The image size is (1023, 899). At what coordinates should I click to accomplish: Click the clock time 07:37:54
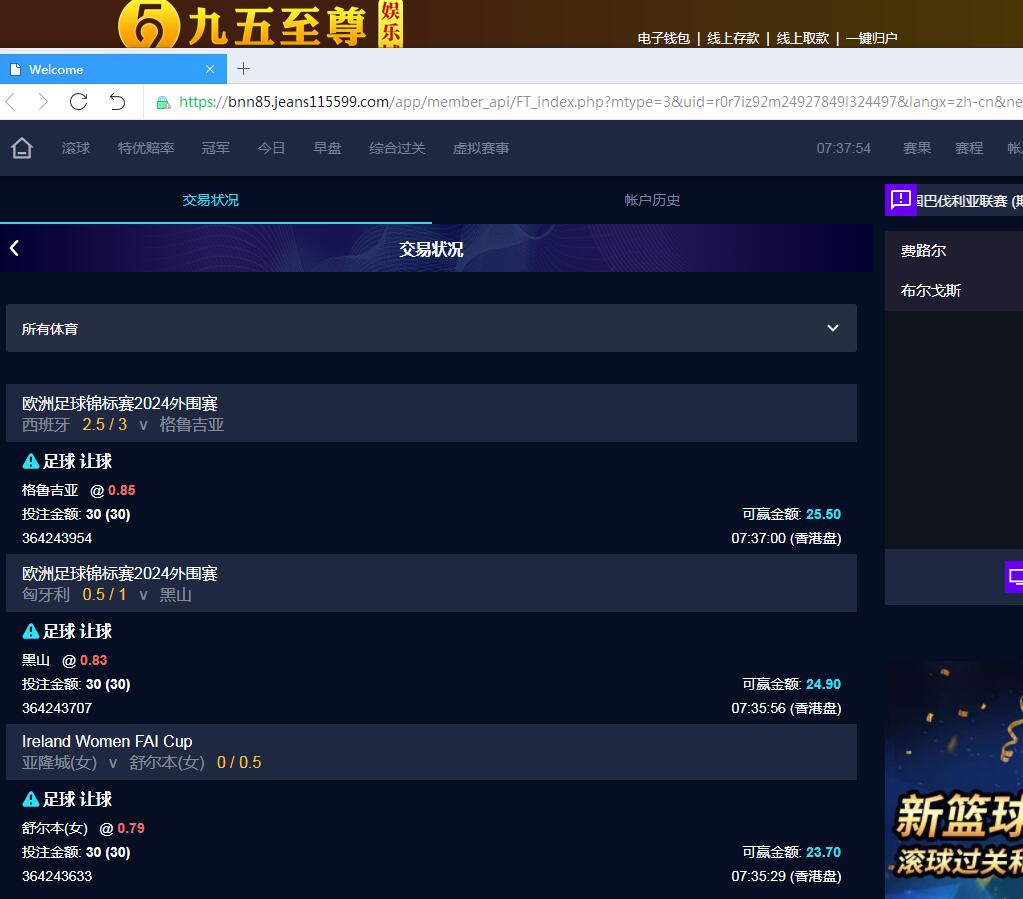tap(844, 148)
